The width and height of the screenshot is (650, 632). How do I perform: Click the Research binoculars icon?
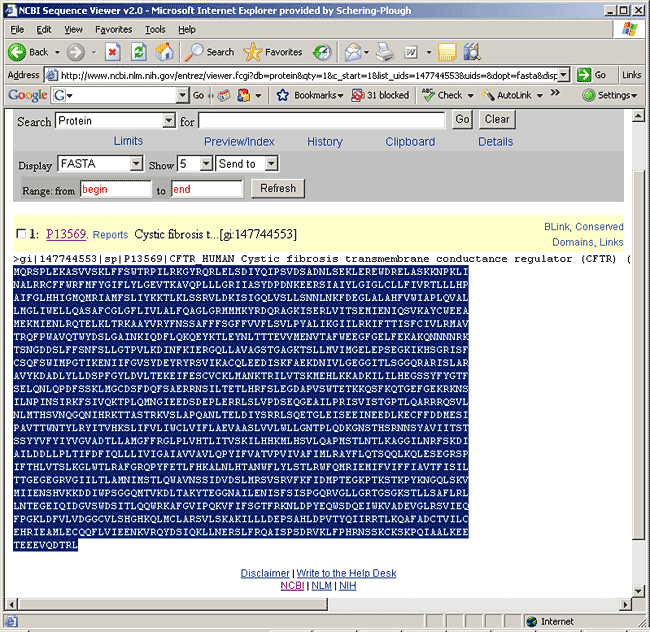472,52
